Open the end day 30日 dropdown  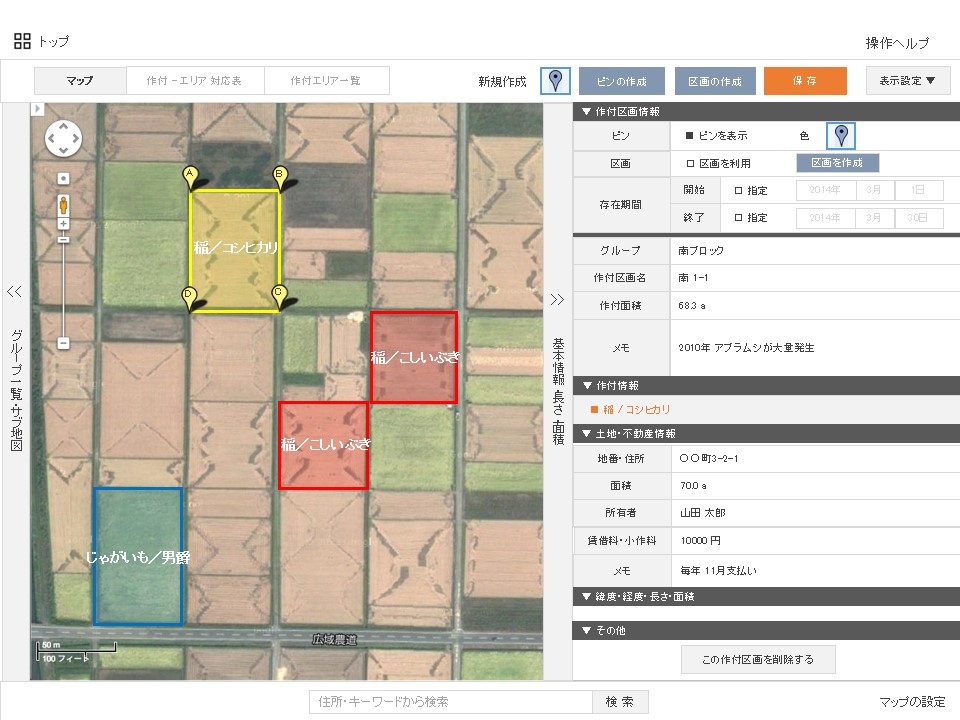[918, 217]
